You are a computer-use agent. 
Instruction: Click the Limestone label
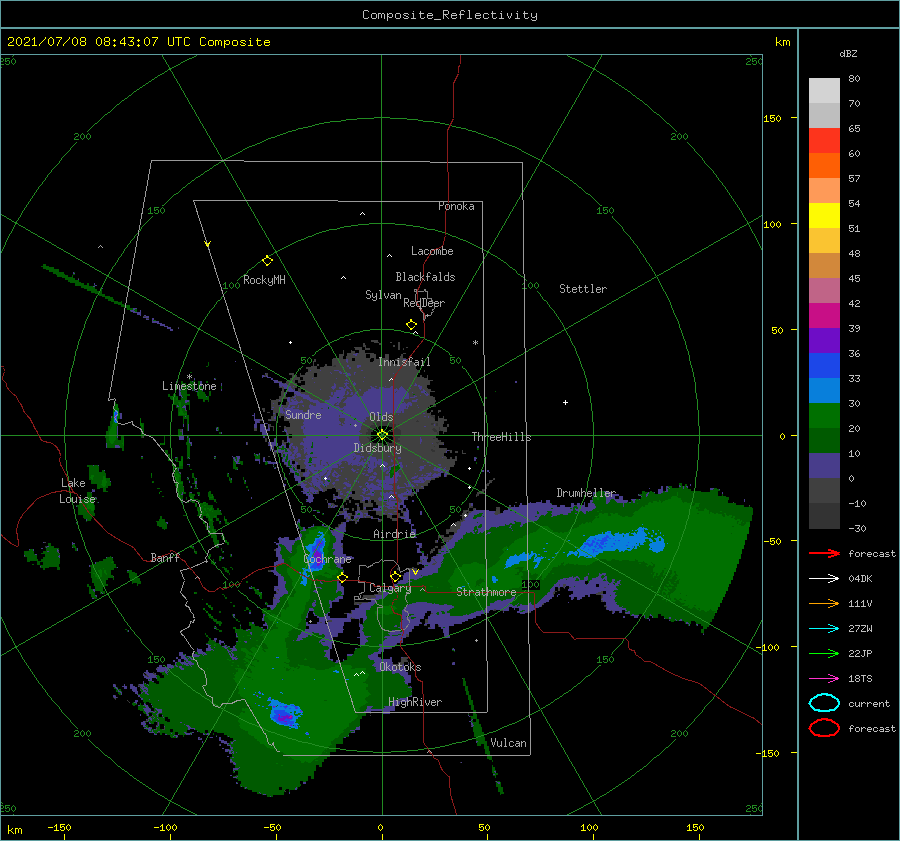pyautogui.click(x=189, y=386)
